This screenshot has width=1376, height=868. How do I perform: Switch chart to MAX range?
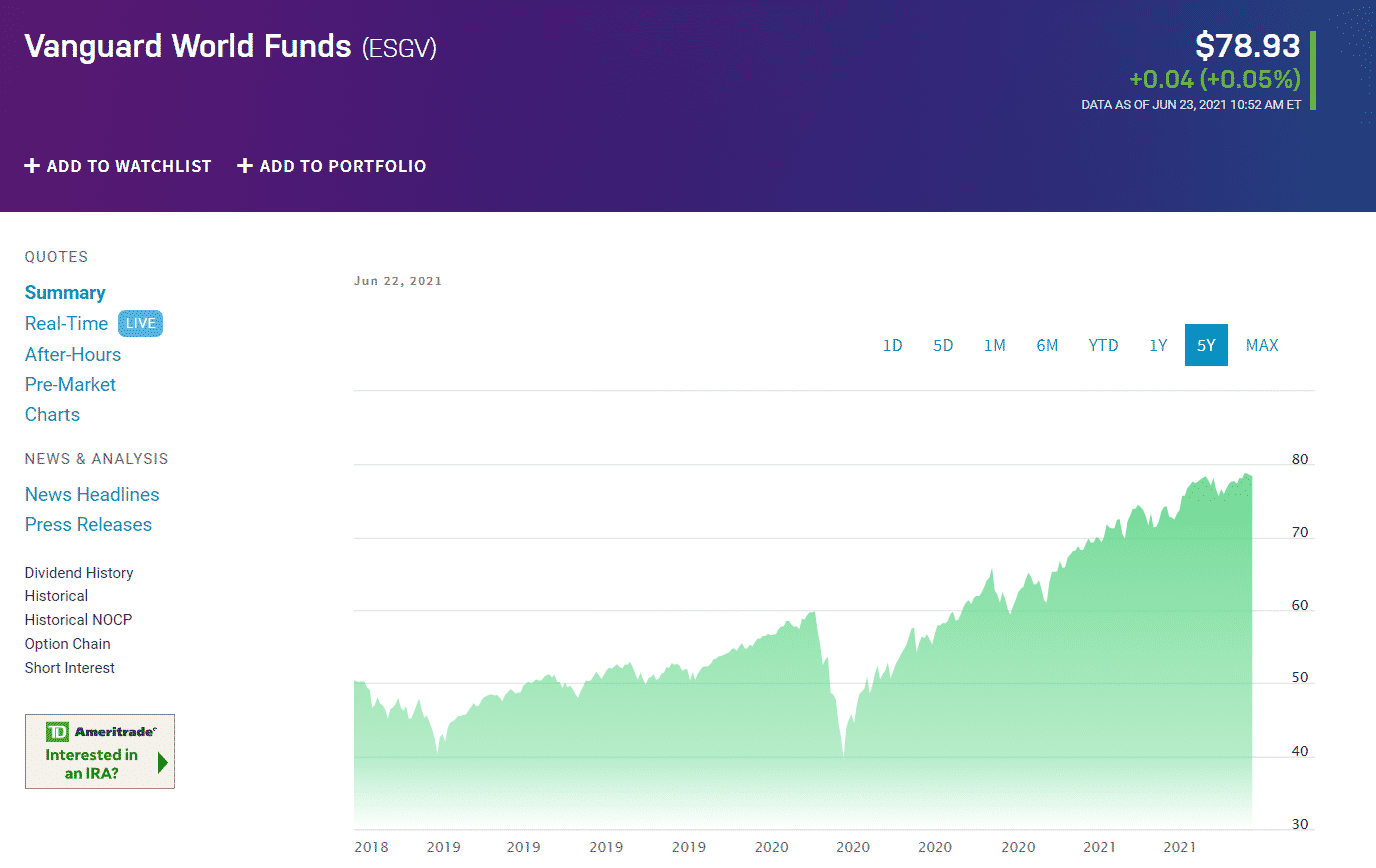pyautogui.click(x=1262, y=345)
